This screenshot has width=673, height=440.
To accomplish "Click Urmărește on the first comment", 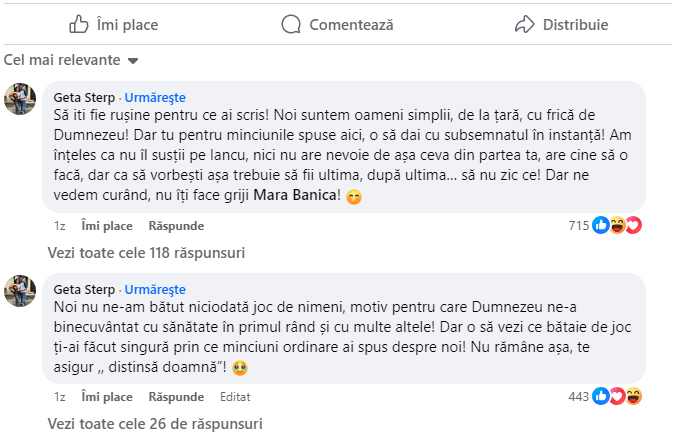I will 155,97.
